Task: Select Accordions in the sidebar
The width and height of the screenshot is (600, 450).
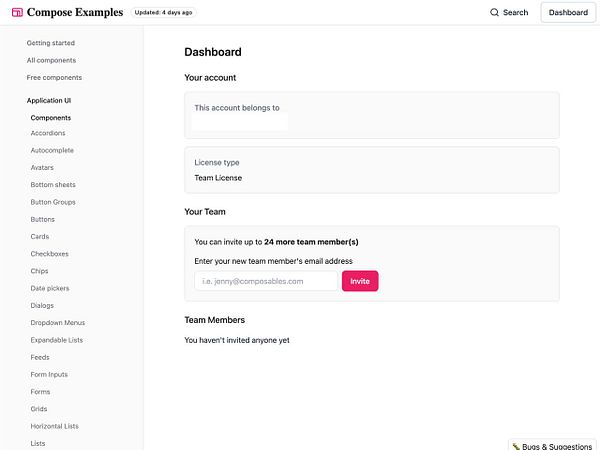Action: click(x=48, y=133)
